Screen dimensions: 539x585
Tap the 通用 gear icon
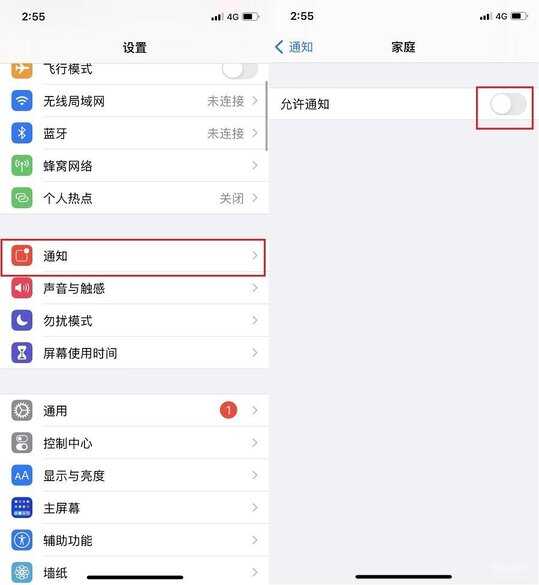coord(22,410)
